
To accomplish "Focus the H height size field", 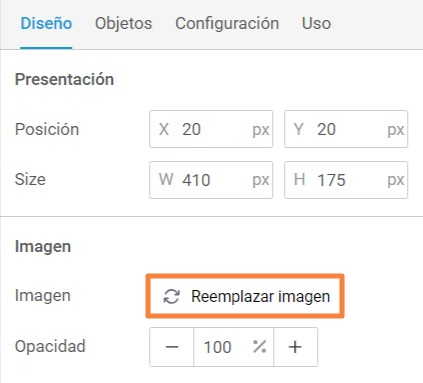I will point(346,180).
